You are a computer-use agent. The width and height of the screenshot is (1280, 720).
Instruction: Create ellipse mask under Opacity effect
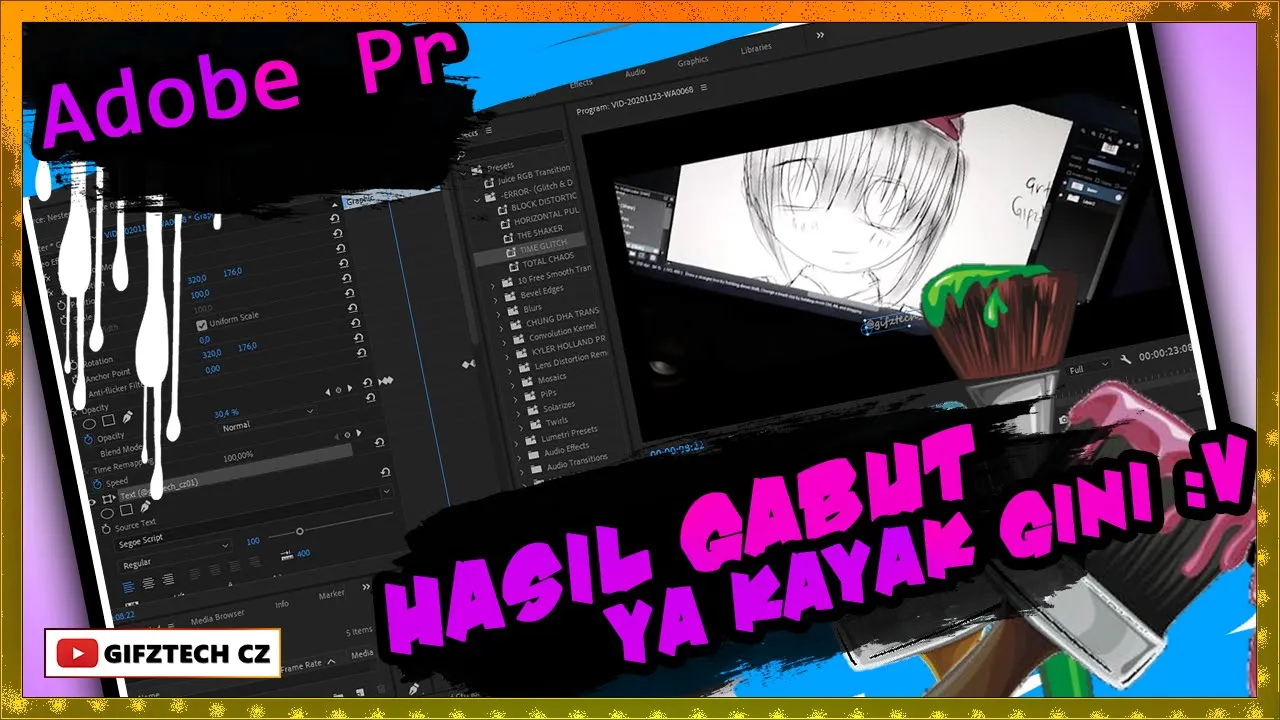pos(89,424)
